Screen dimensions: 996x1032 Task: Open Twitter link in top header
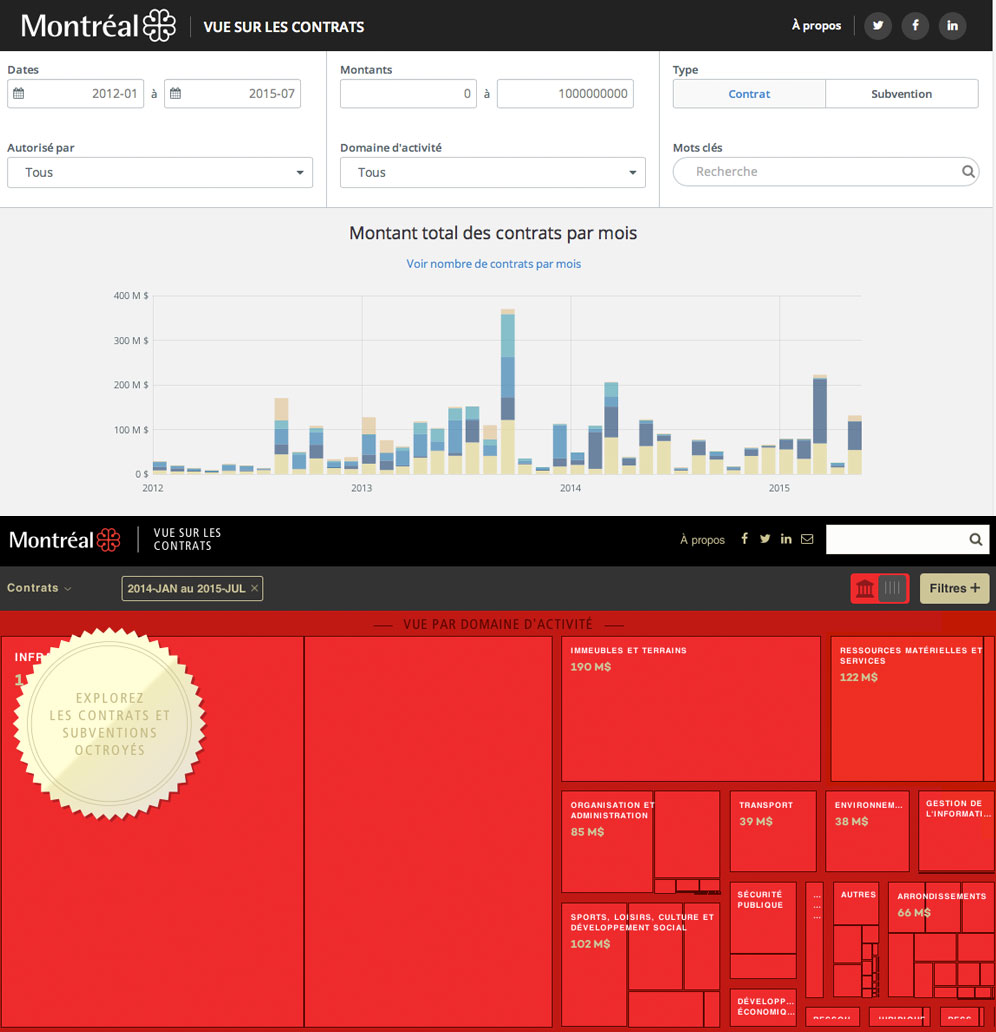878,26
